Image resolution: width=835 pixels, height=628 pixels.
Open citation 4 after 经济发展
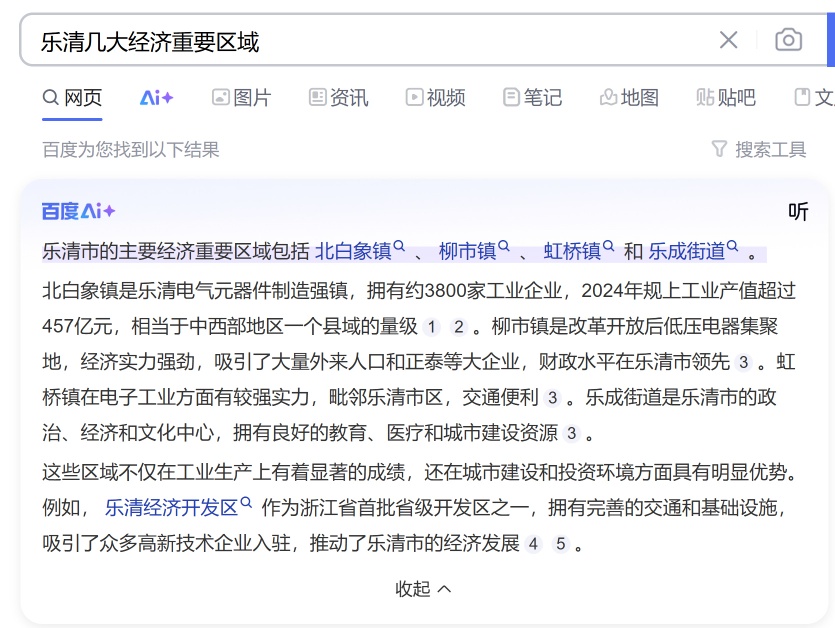click(x=534, y=544)
